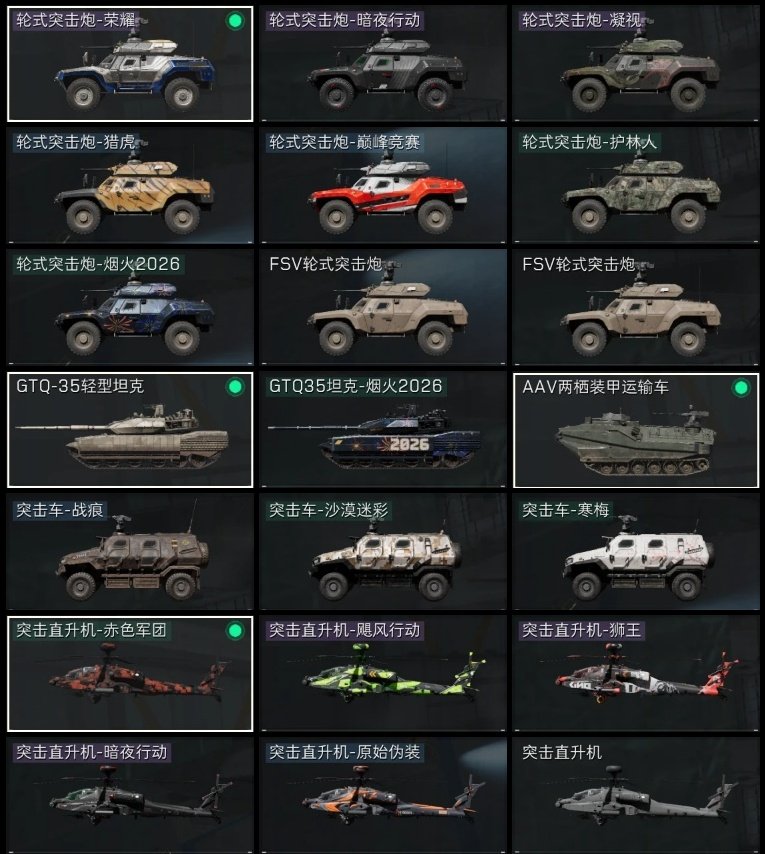Select the green 突击直升机-飓风行动 helicopter
Viewport: 765px width, 854px height.
coord(383,674)
